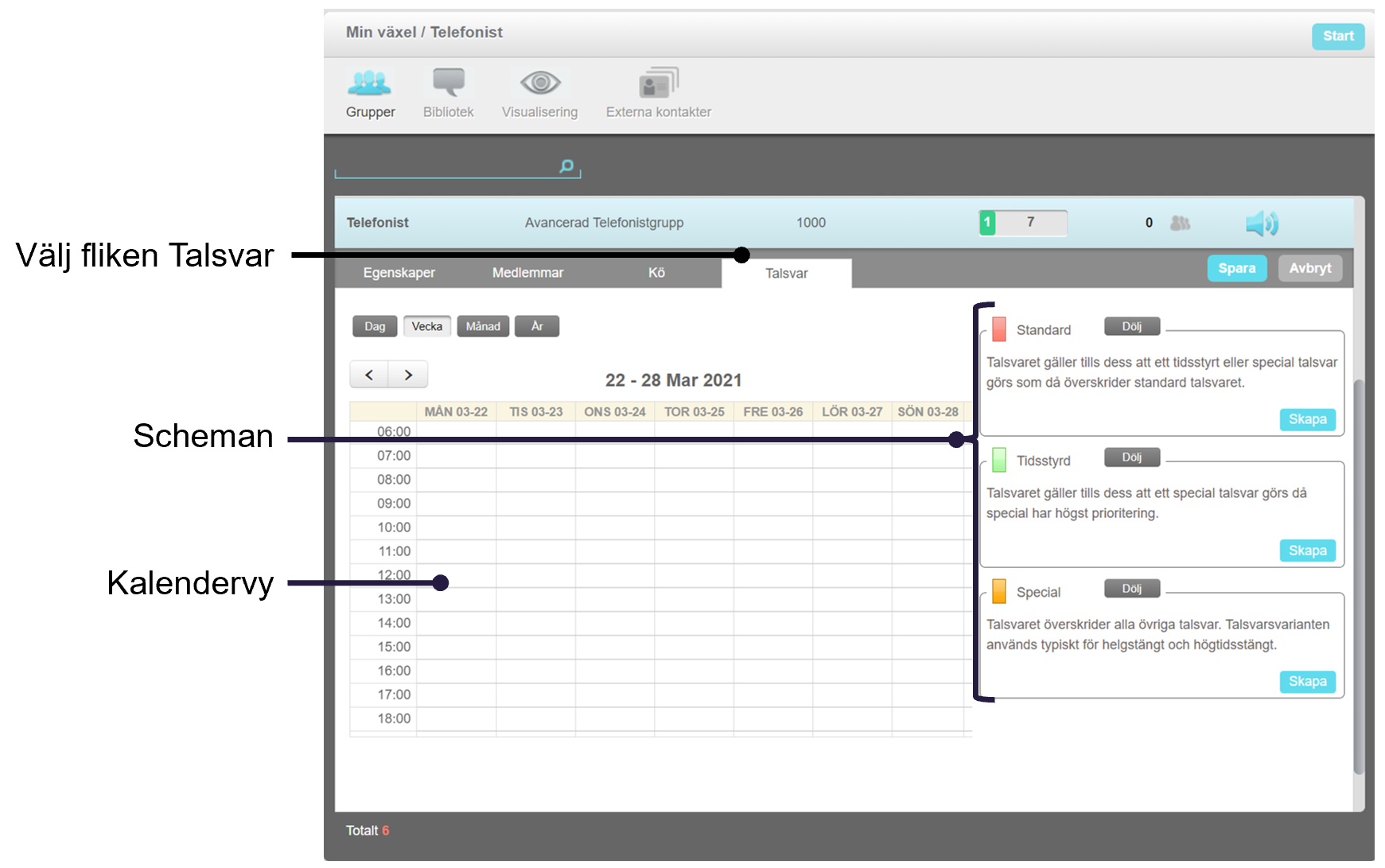Select the Dag calendar view

point(375,326)
